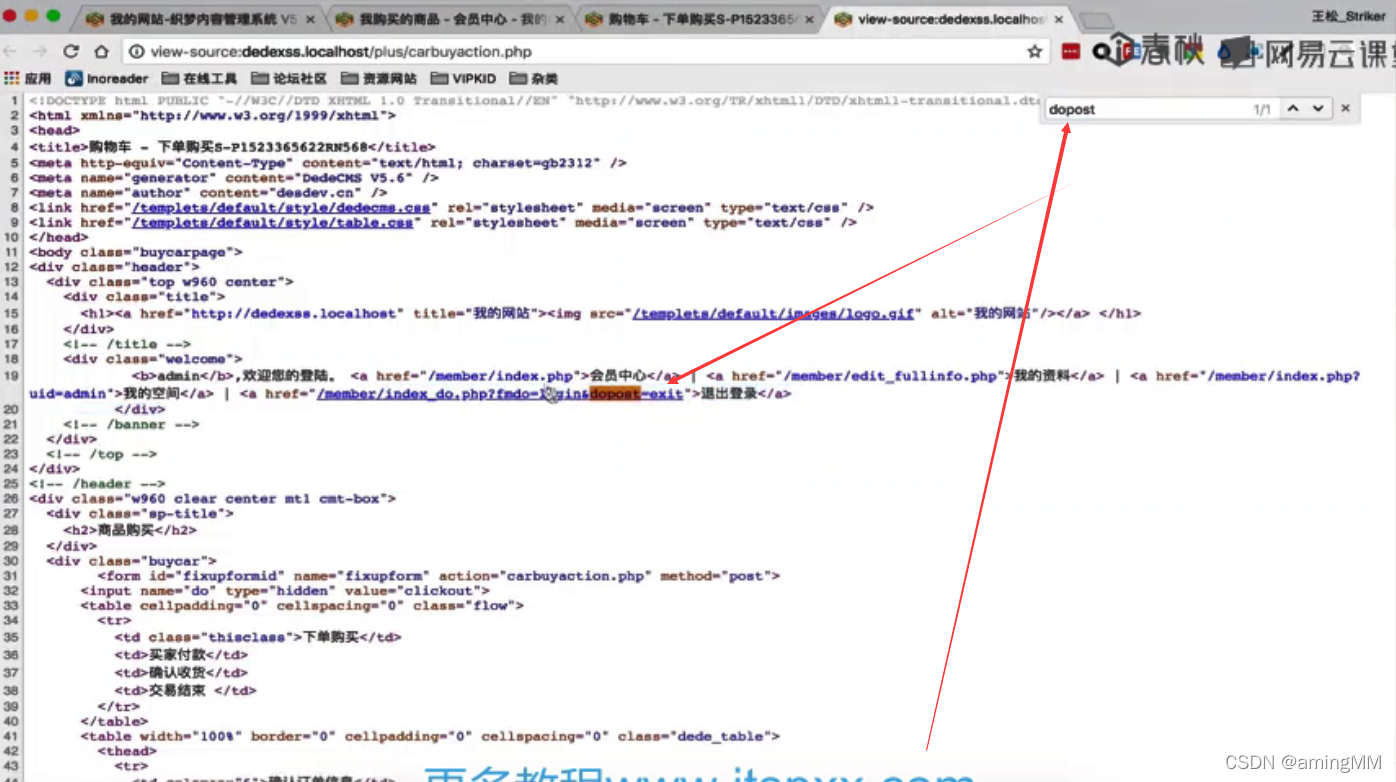Click the DedeCMS V5.6 generator meta line
Screen dimensions: 1396x782
pos(234,178)
